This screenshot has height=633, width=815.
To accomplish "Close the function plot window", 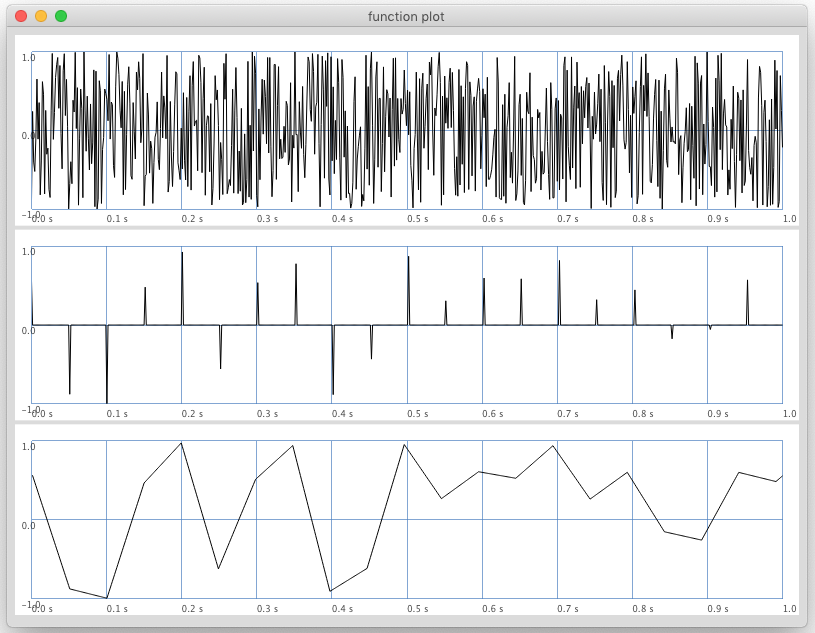I will pyautogui.click(x=21, y=16).
